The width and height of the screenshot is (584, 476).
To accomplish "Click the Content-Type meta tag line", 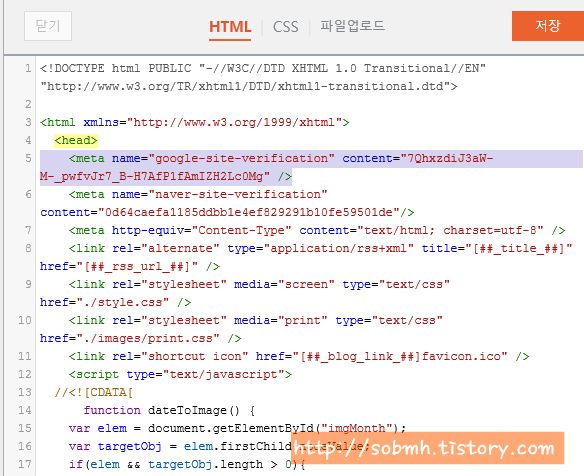I will pyautogui.click(x=317, y=230).
